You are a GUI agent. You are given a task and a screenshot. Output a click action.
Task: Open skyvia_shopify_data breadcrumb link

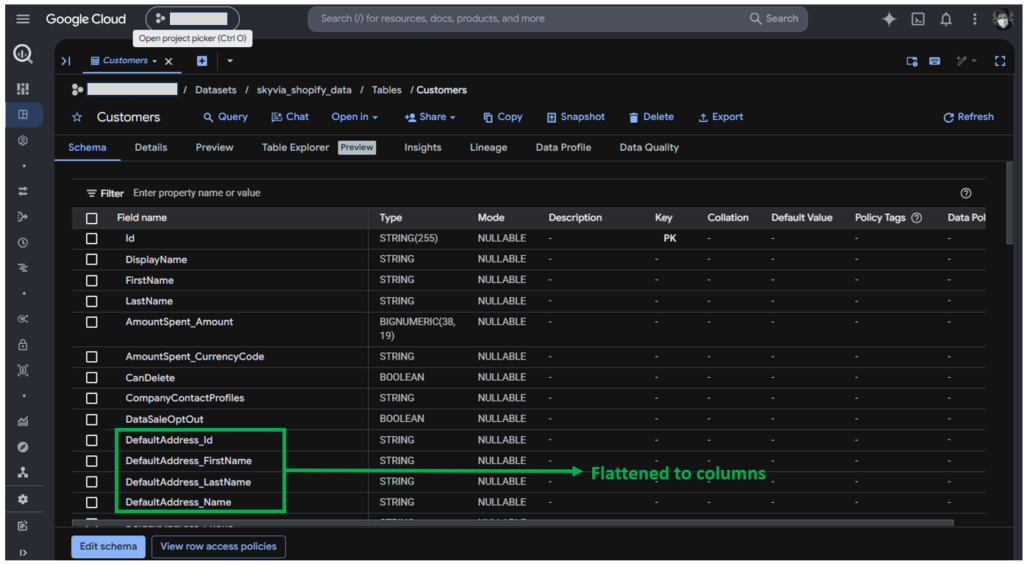point(304,90)
